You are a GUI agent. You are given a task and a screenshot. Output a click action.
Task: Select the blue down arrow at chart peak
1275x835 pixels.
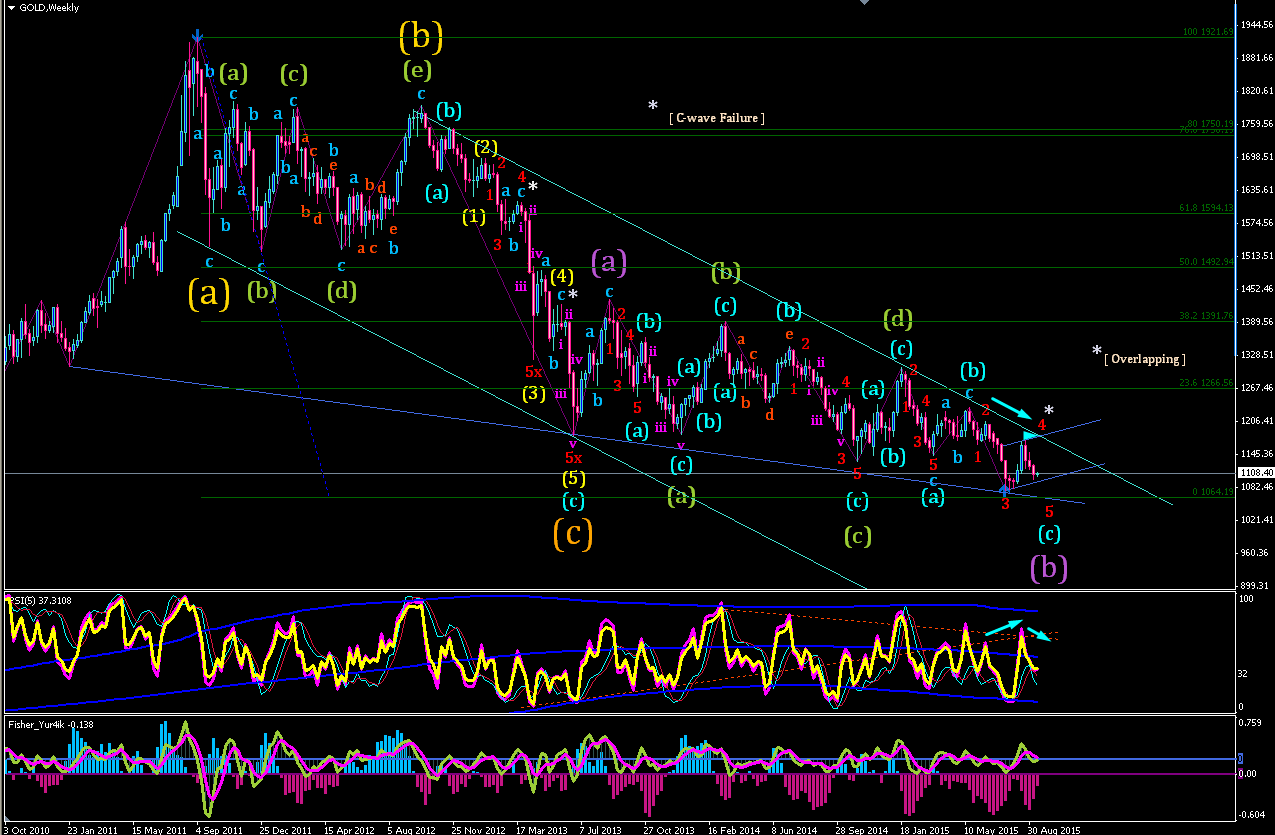coord(198,37)
